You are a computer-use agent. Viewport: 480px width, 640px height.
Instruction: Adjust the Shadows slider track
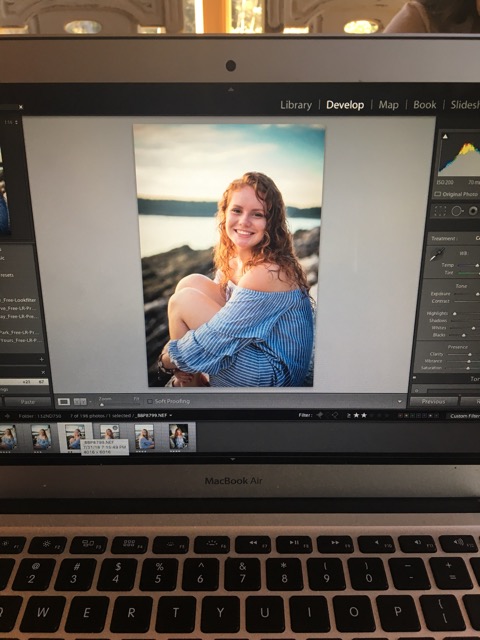465,321
